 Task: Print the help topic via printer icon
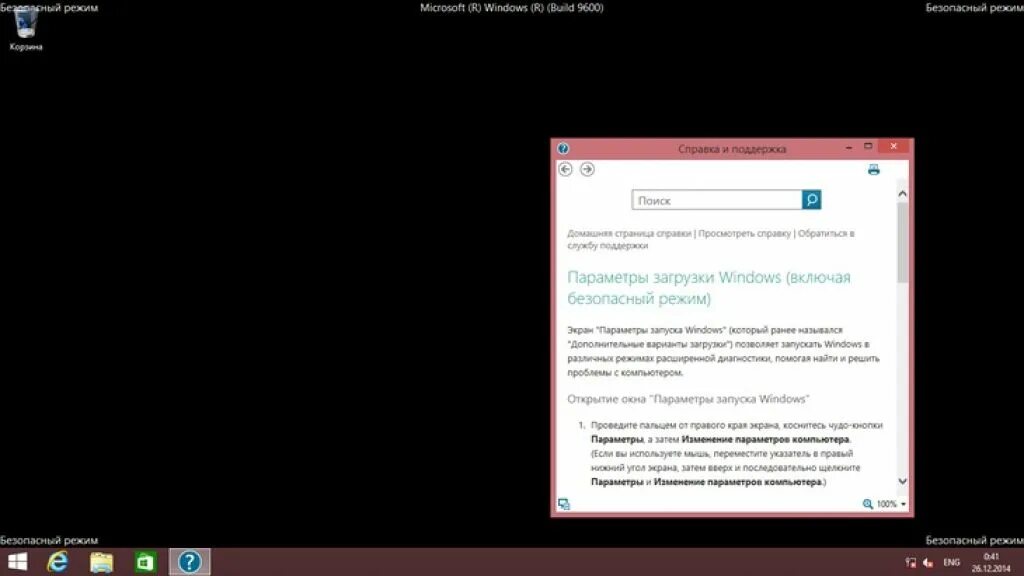(874, 170)
